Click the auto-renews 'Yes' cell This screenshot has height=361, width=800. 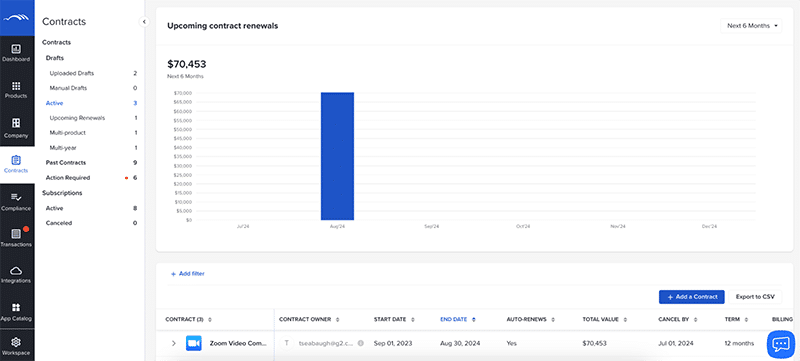(511, 343)
